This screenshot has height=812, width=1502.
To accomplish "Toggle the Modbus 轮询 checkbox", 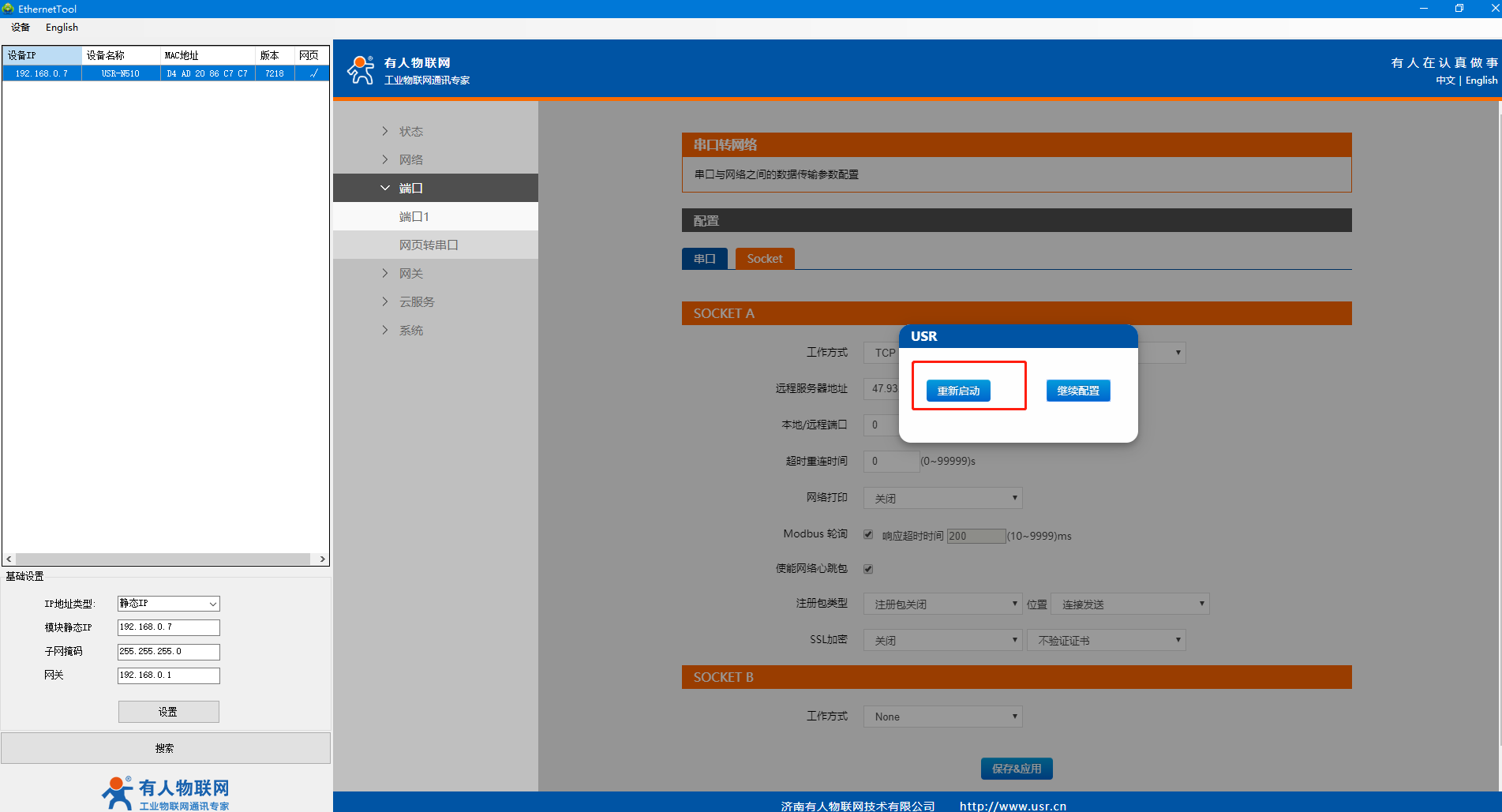I will tap(868, 534).
